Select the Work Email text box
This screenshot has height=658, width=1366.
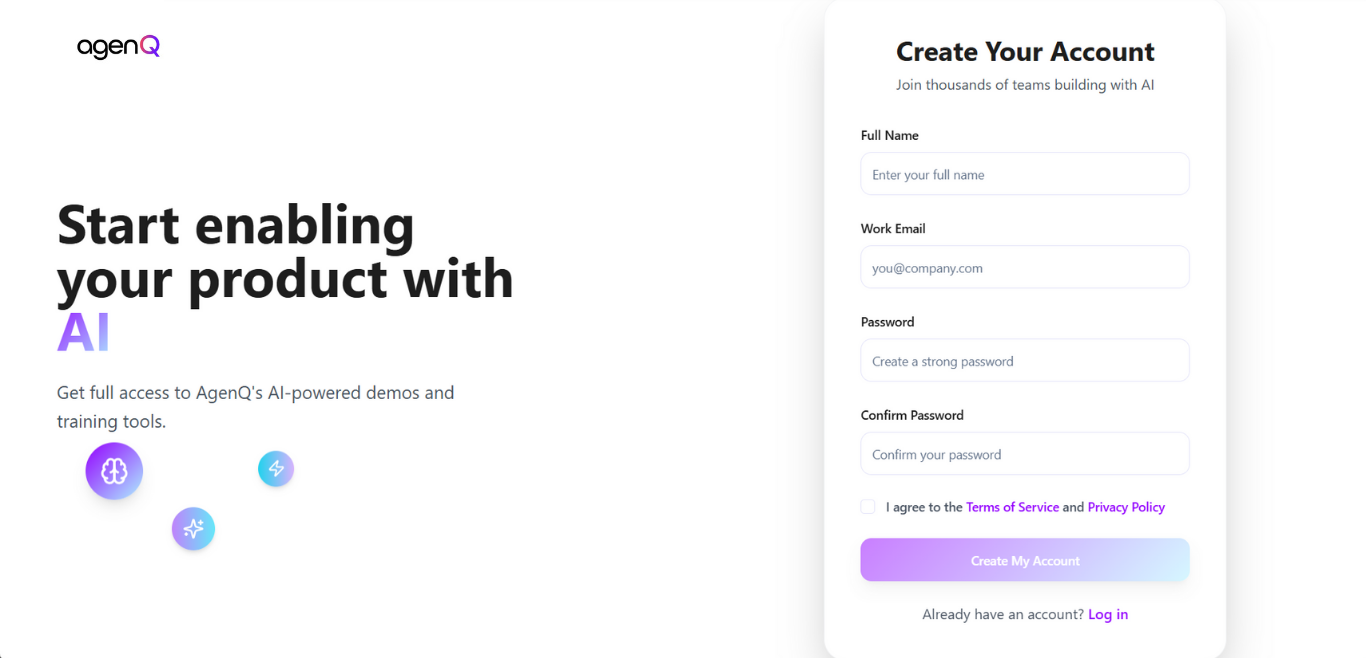1024,267
